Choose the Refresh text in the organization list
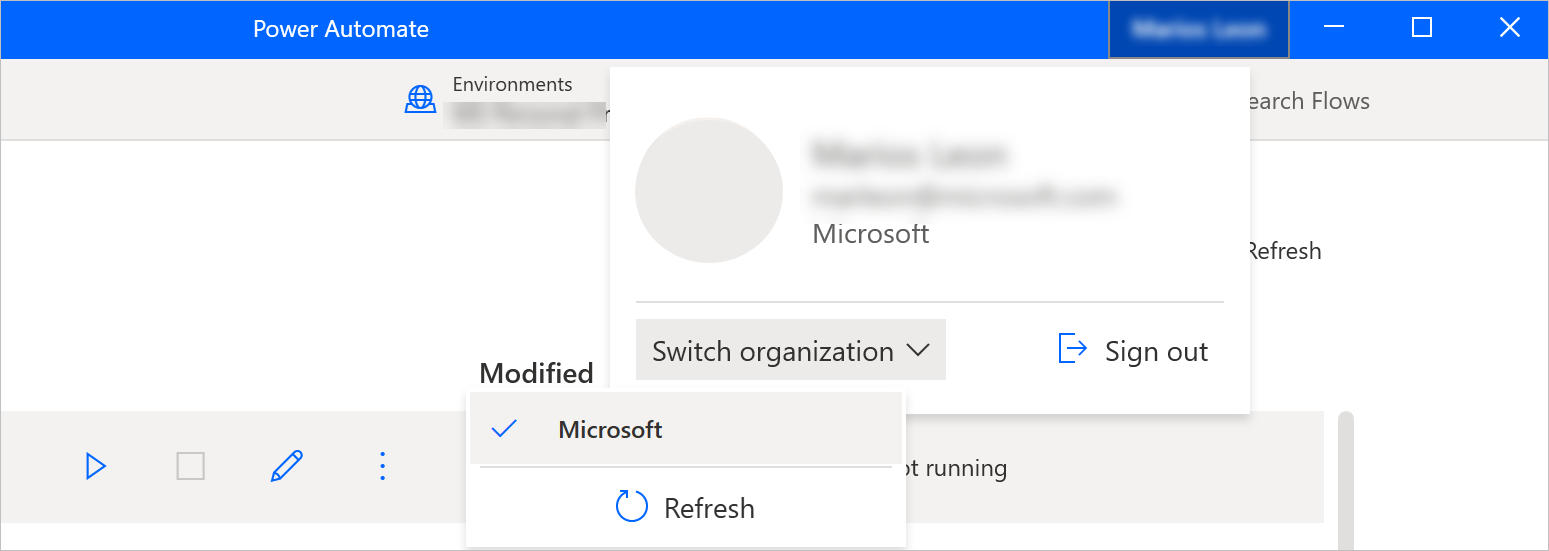This screenshot has width=1549, height=551. 709,508
